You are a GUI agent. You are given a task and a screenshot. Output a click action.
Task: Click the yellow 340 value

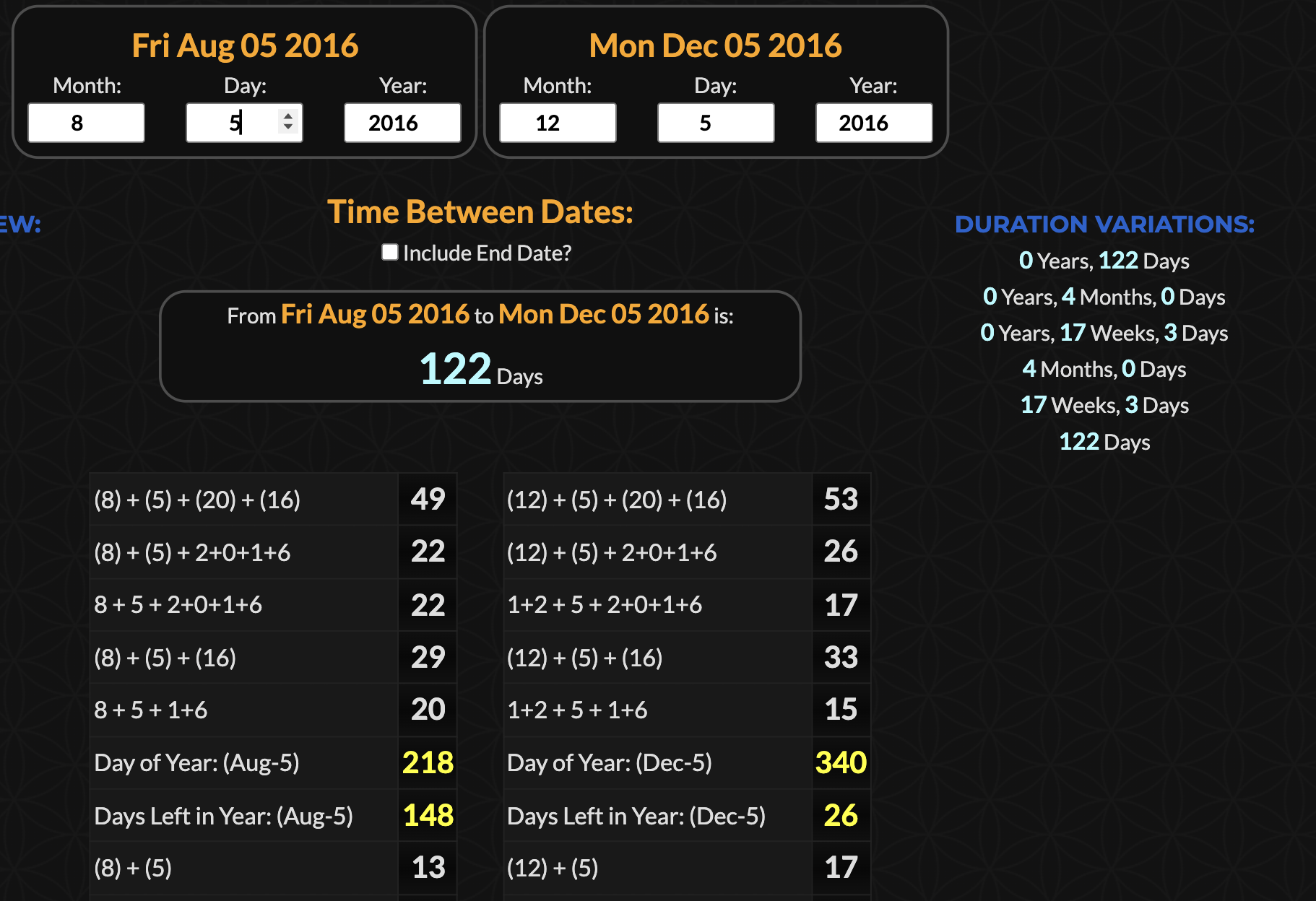tap(841, 763)
